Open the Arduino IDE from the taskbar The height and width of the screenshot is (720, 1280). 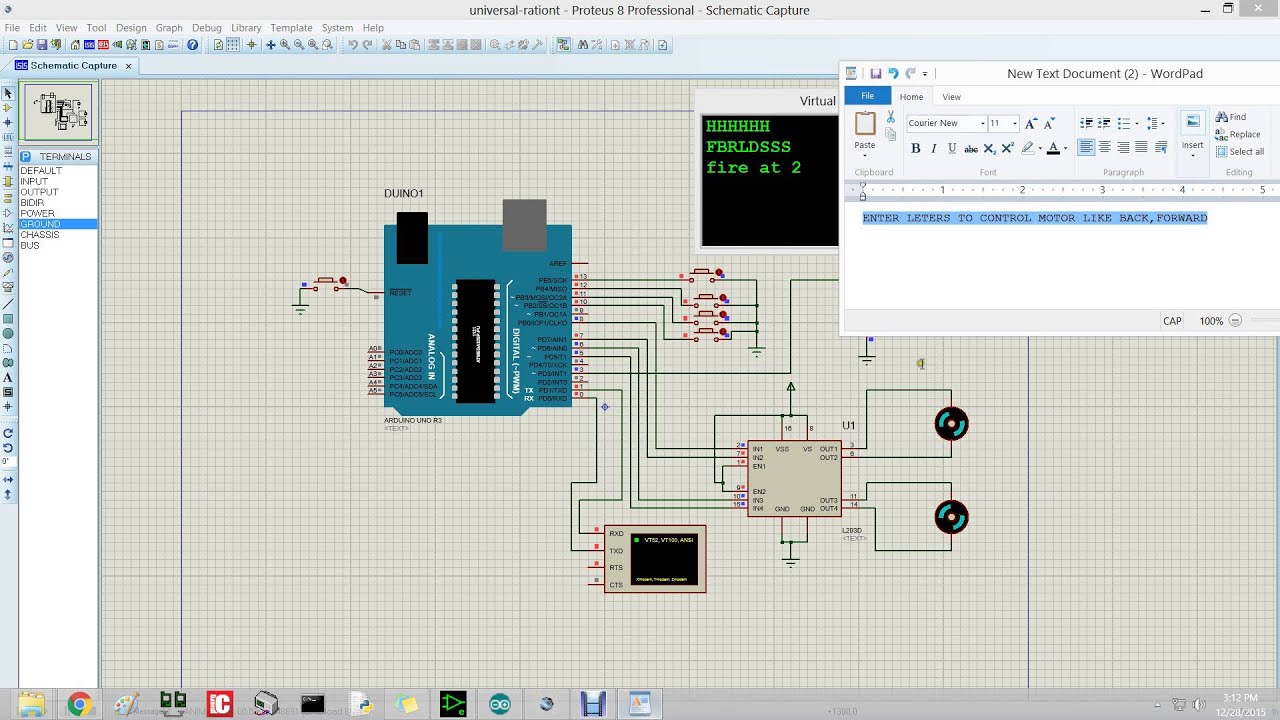point(499,705)
